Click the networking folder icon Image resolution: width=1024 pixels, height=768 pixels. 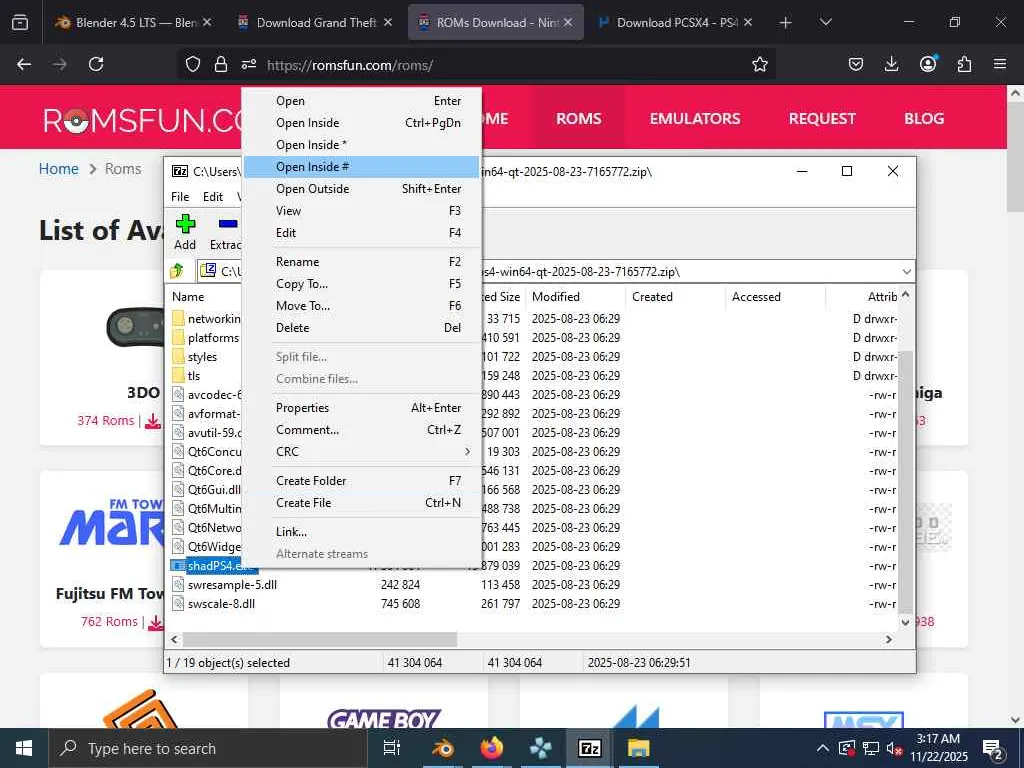(x=178, y=319)
